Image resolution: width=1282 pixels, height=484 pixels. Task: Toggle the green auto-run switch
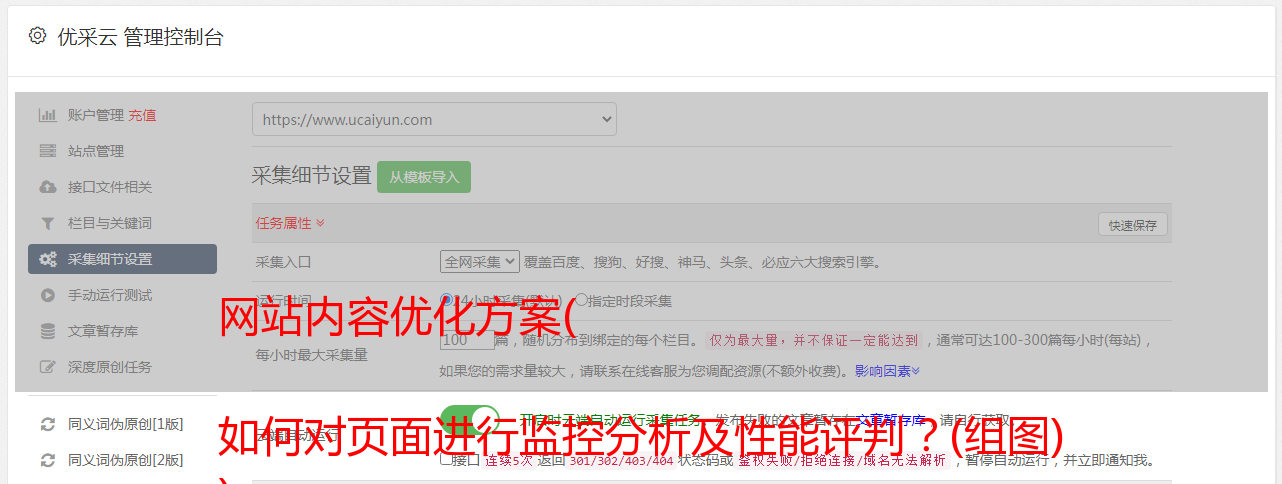pyautogui.click(x=469, y=421)
